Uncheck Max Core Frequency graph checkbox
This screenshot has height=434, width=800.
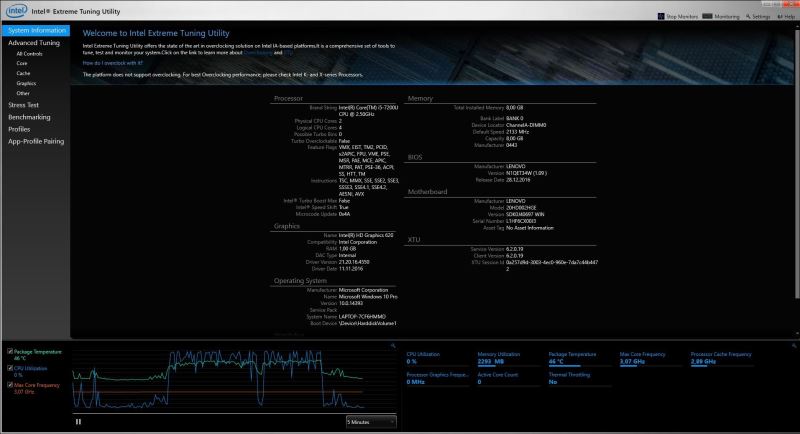[10, 385]
